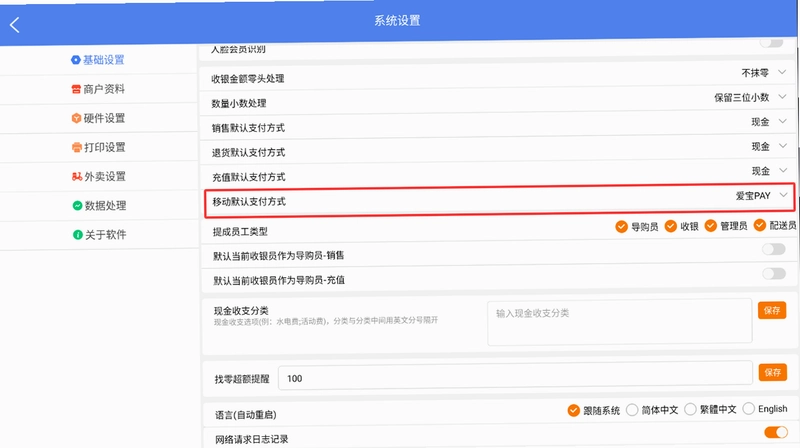Click the 输入现金收支分类 text area

pyautogui.click(x=619, y=322)
